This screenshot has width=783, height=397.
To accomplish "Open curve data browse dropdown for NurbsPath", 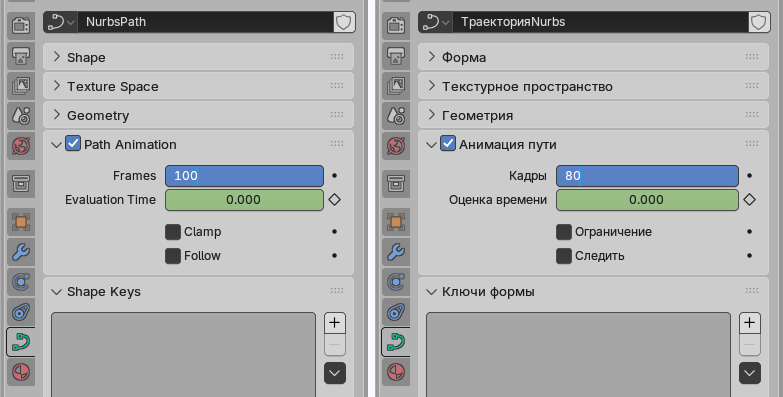I will click(61, 22).
